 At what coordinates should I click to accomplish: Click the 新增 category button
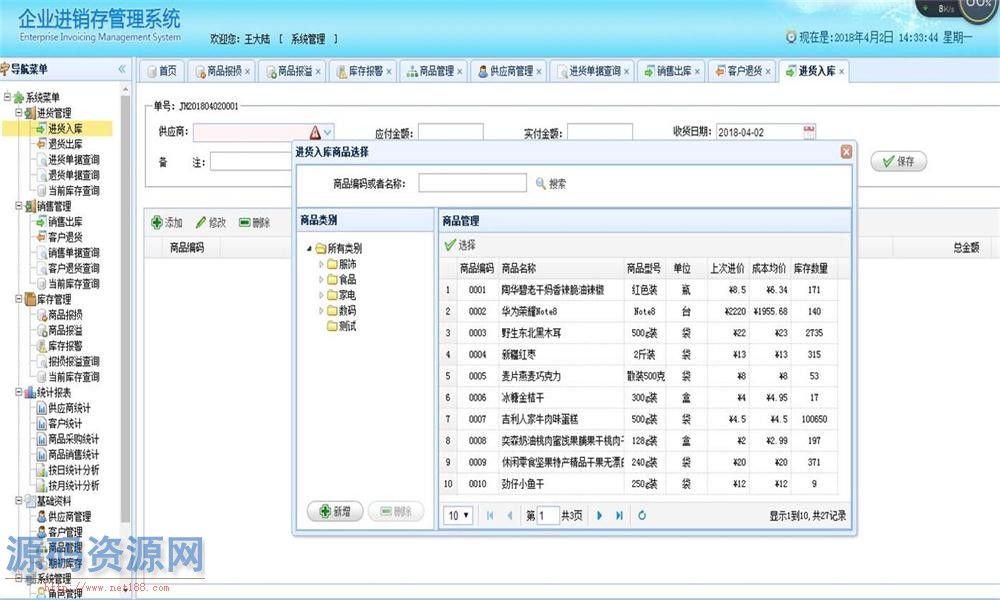(x=334, y=511)
